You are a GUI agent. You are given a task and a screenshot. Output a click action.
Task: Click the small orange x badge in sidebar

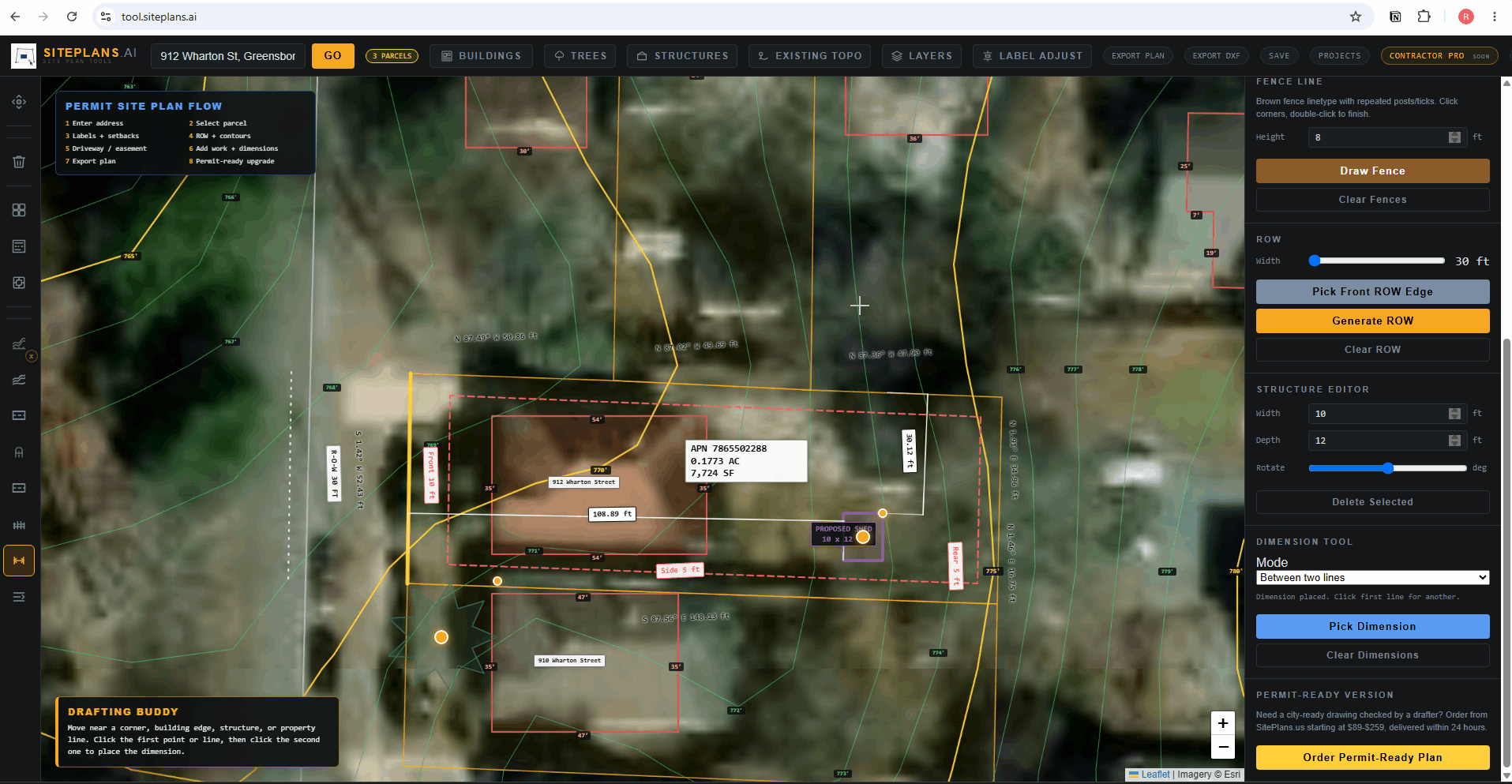tap(32, 357)
